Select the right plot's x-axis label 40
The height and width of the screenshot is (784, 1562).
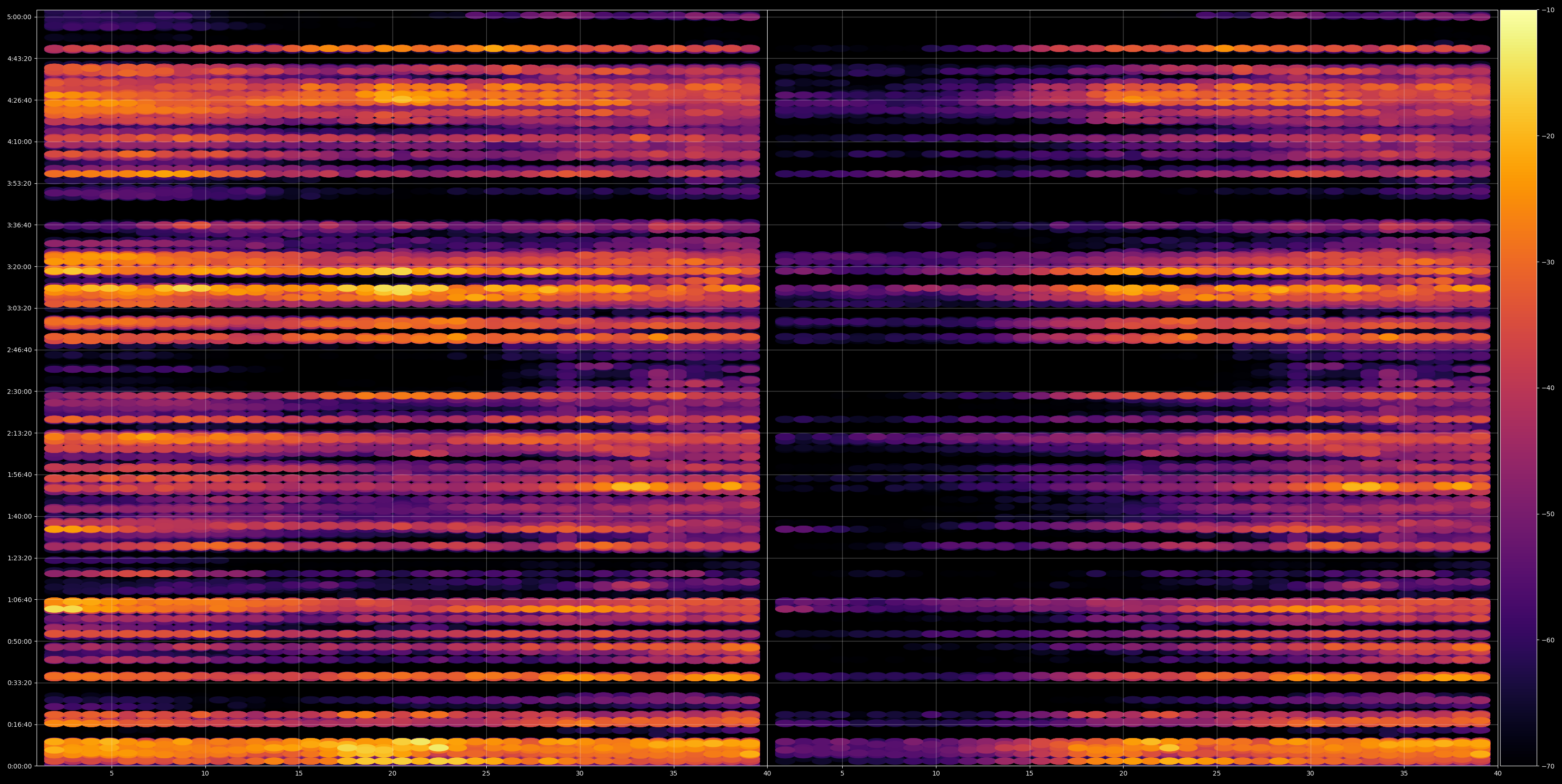pos(1498,774)
